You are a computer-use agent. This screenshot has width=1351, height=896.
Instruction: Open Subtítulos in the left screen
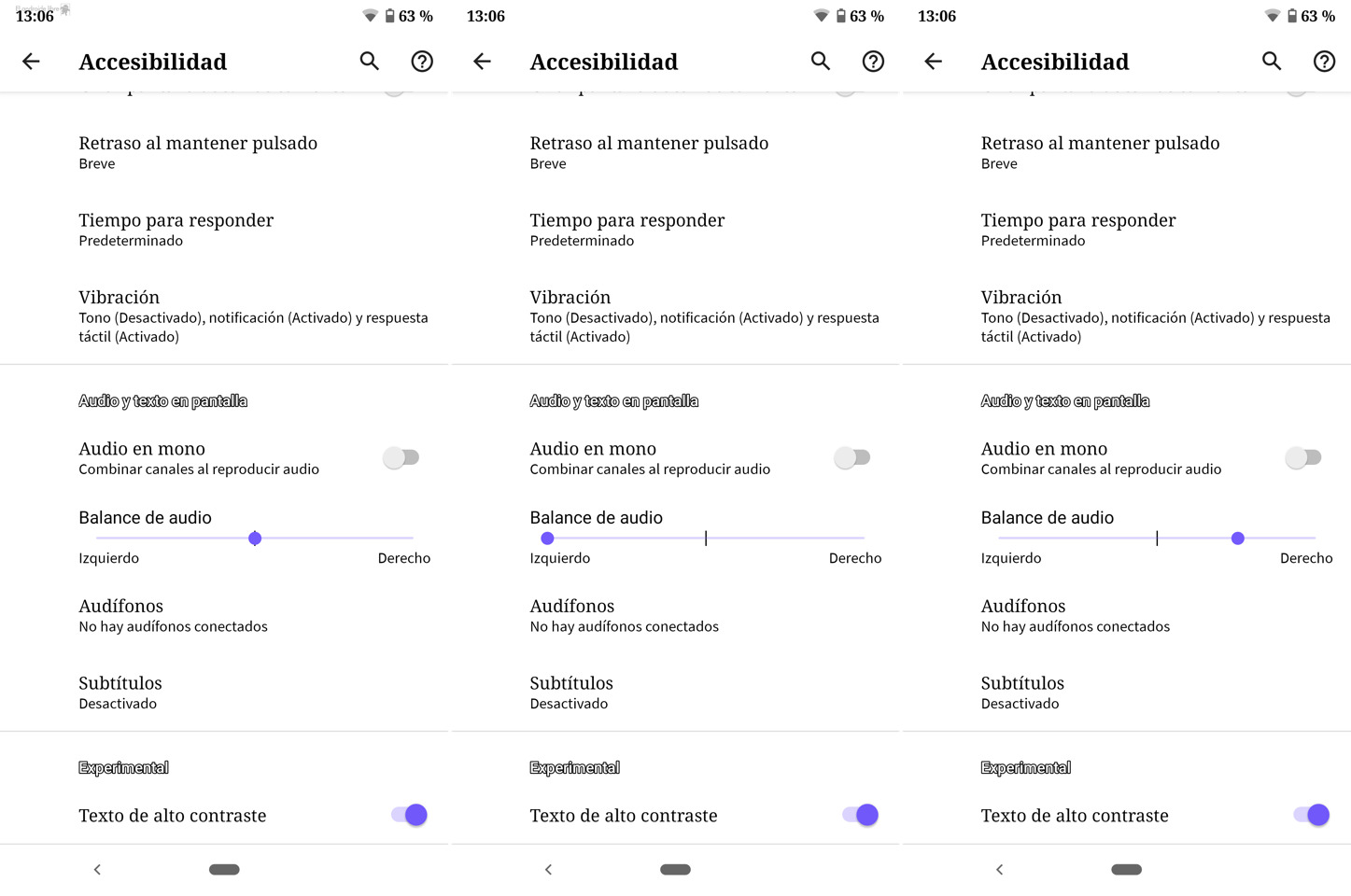tap(120, 693)
